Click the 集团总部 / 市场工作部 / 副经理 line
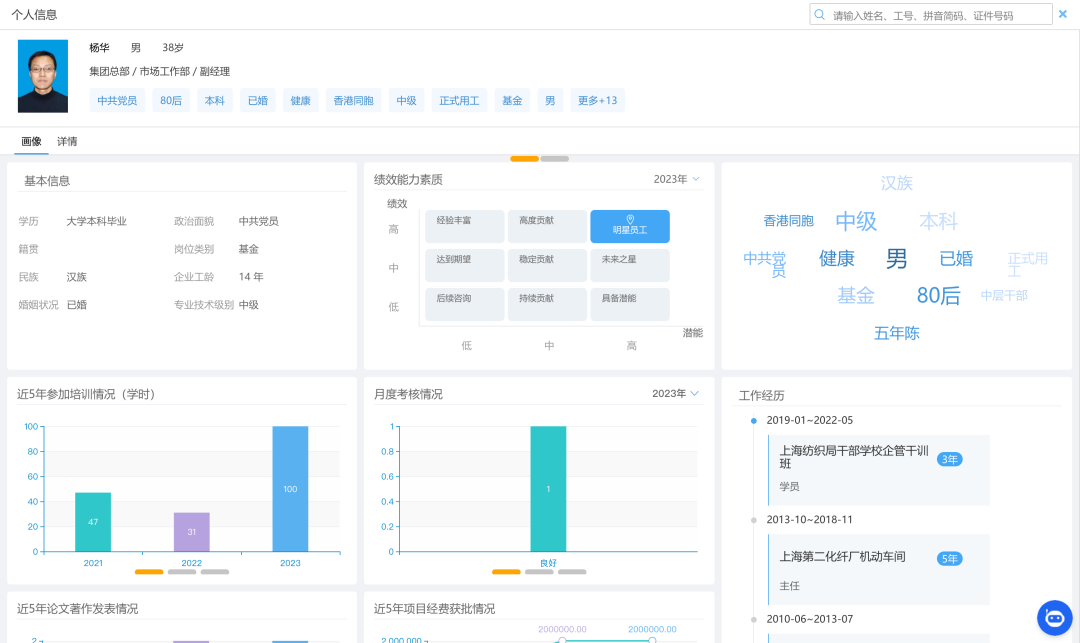The width and height of the screenshot is (1080, 643). 159,72
